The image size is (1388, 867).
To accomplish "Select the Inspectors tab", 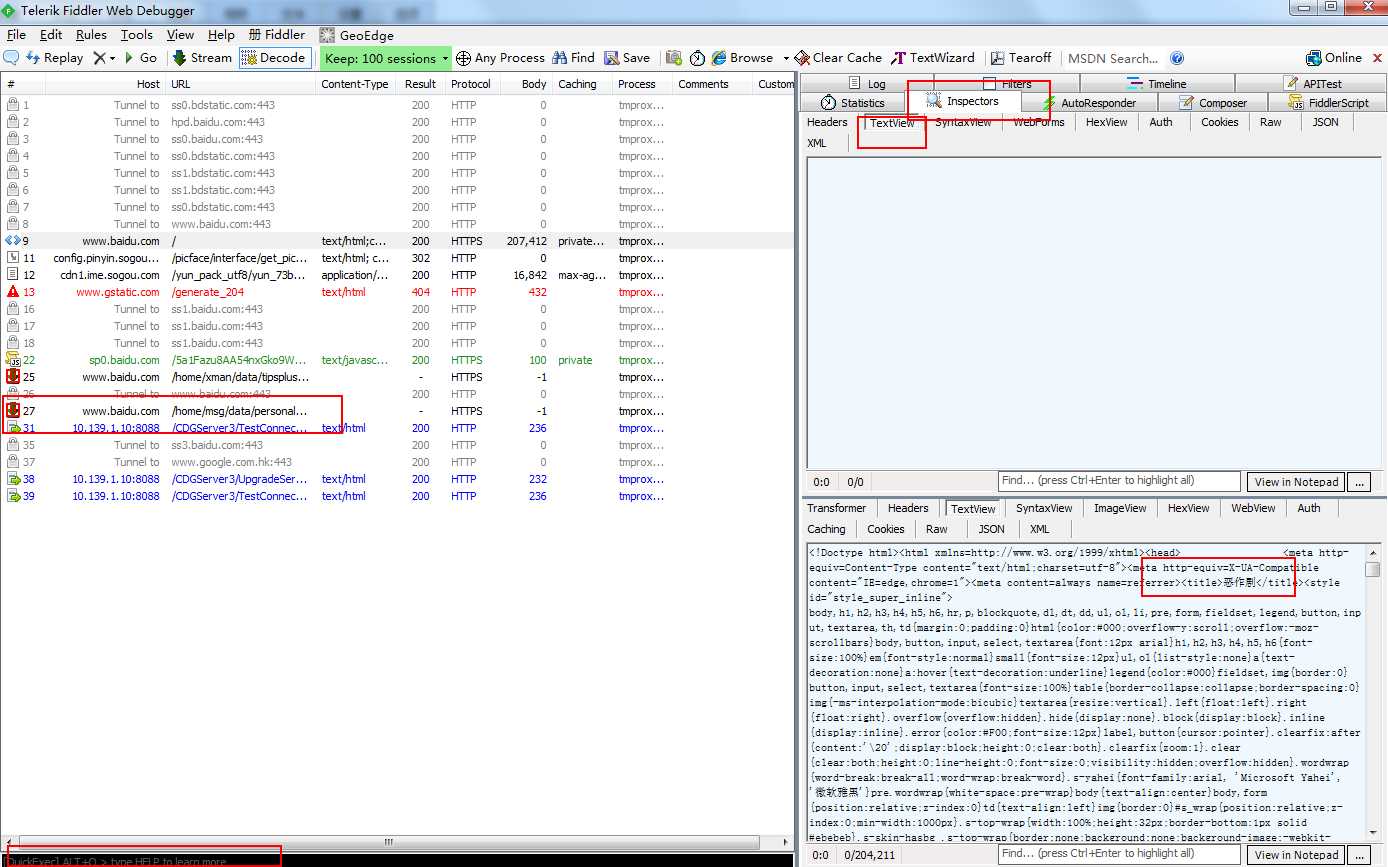I will click(x=962, y=102).
